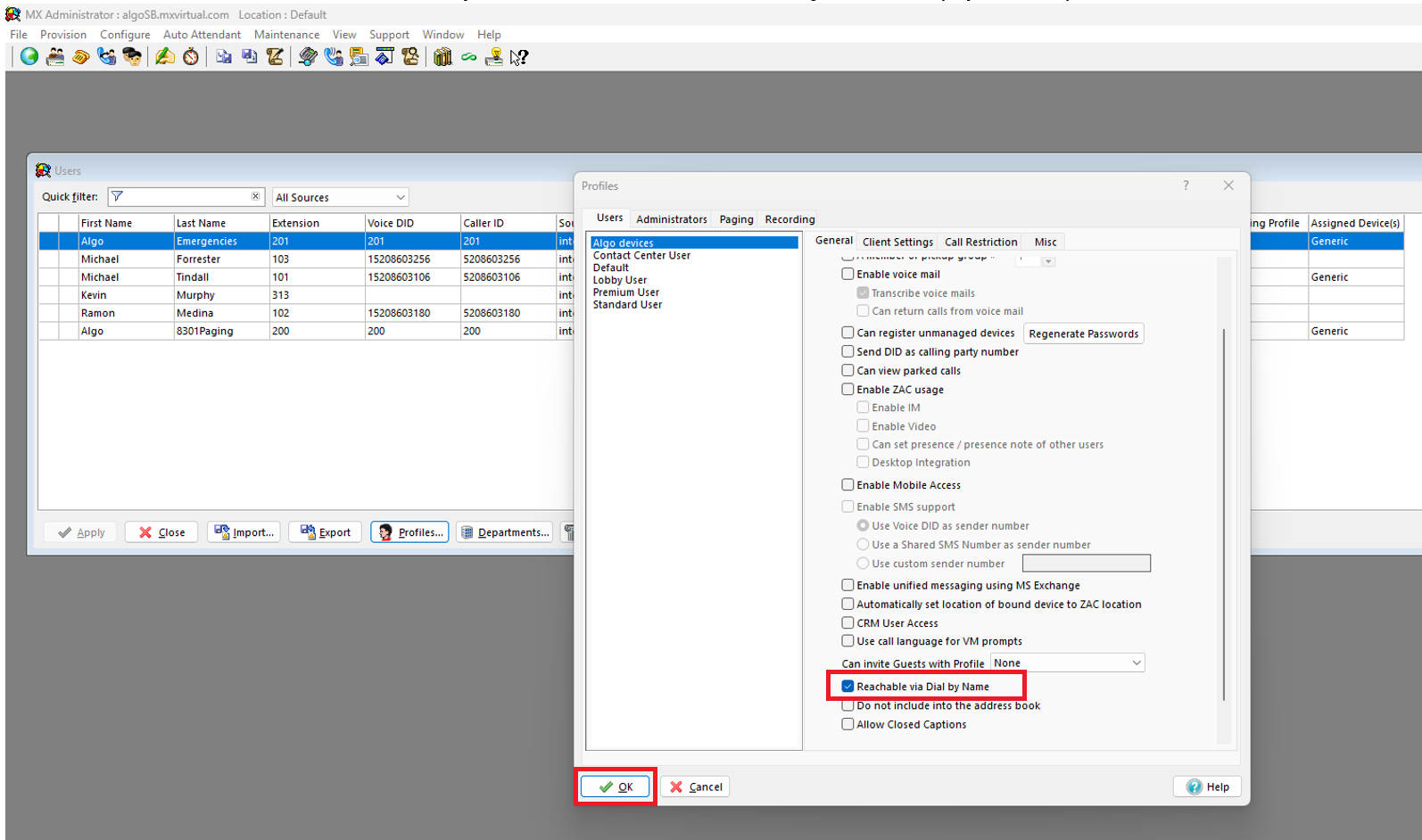
Task: Check CRM User Access
Action: click(847, 622)
